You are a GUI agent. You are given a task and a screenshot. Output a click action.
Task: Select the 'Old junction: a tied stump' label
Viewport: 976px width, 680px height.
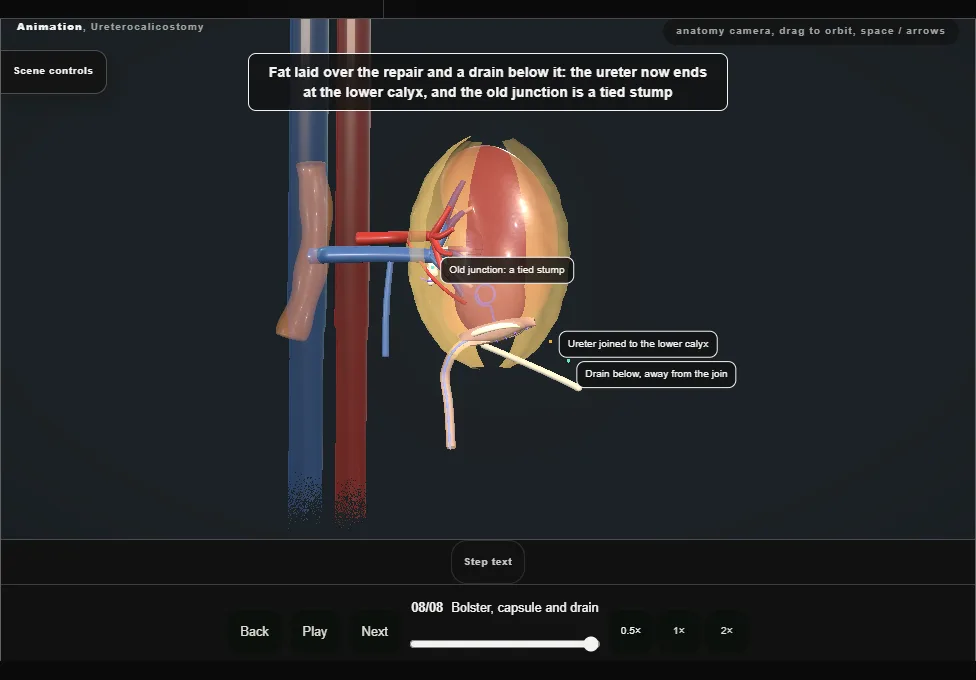pos(507,270)
